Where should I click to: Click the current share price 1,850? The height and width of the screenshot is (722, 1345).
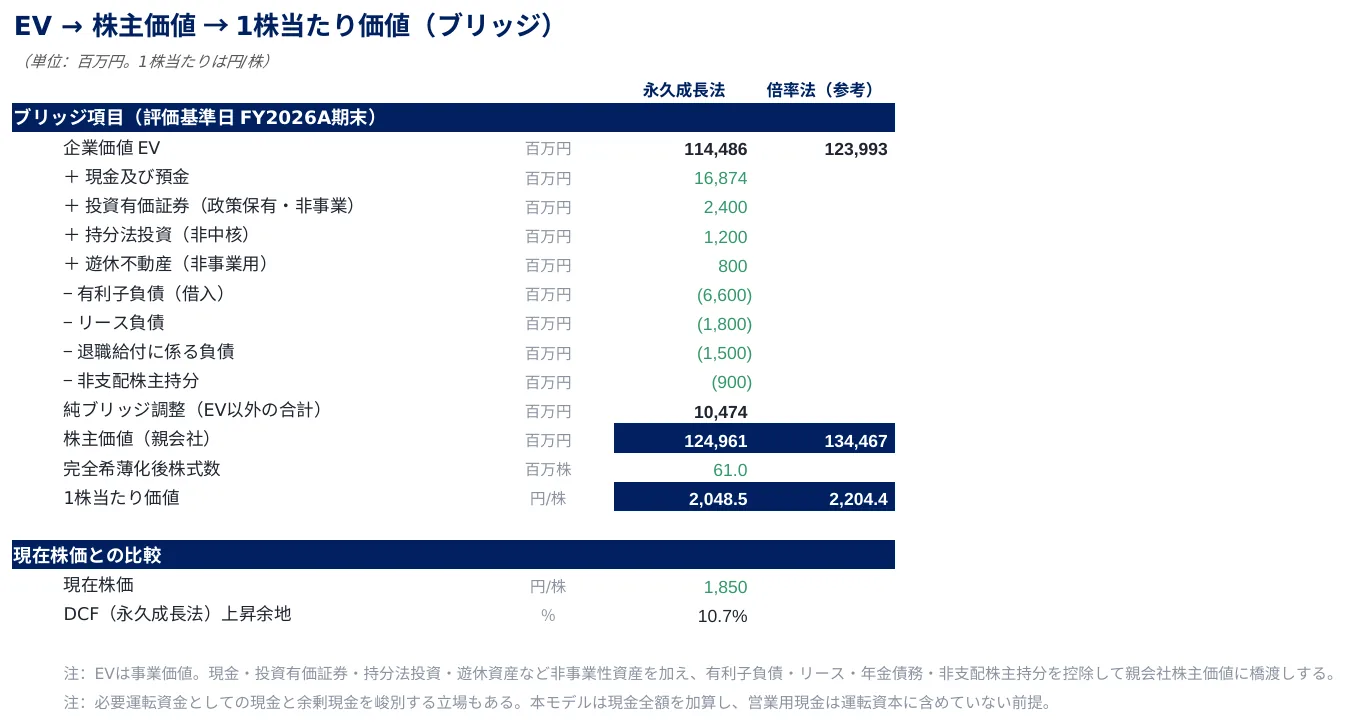point(726,587)
